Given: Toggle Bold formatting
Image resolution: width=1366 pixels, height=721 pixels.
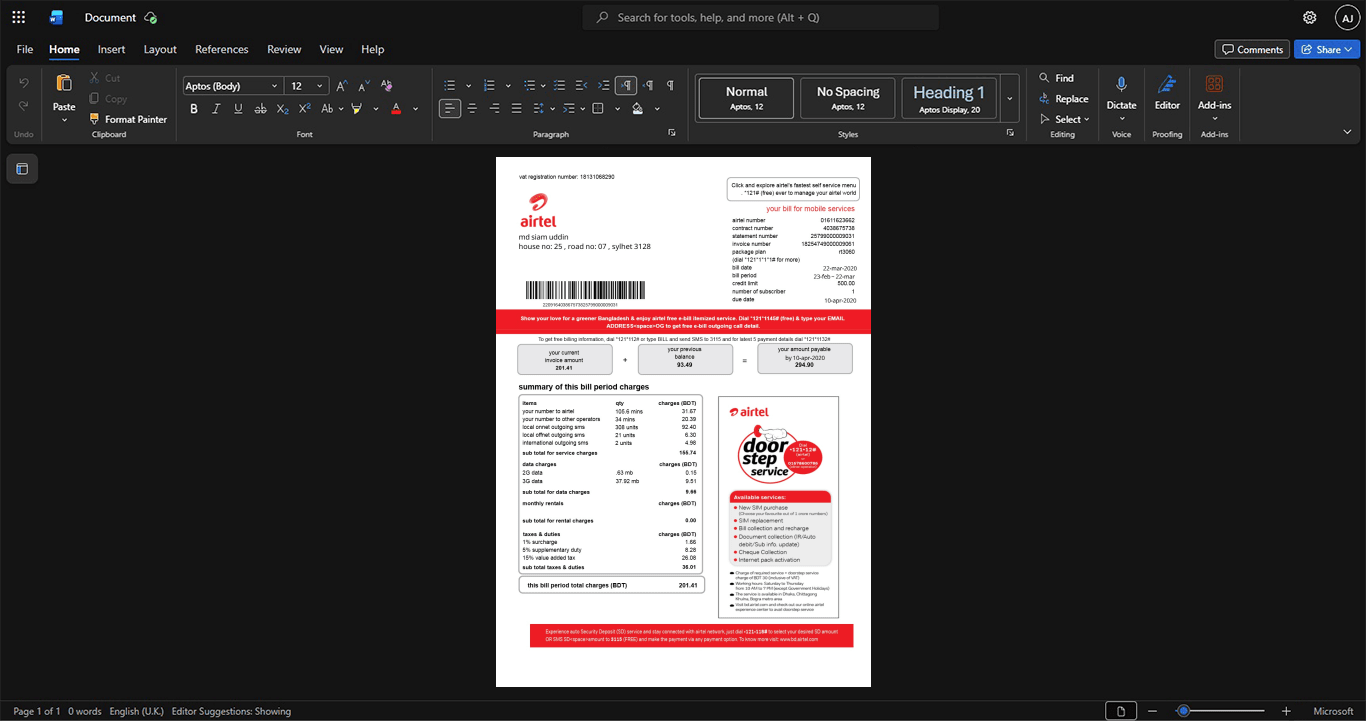Looking at the screenshot, I should pos(194,109).
